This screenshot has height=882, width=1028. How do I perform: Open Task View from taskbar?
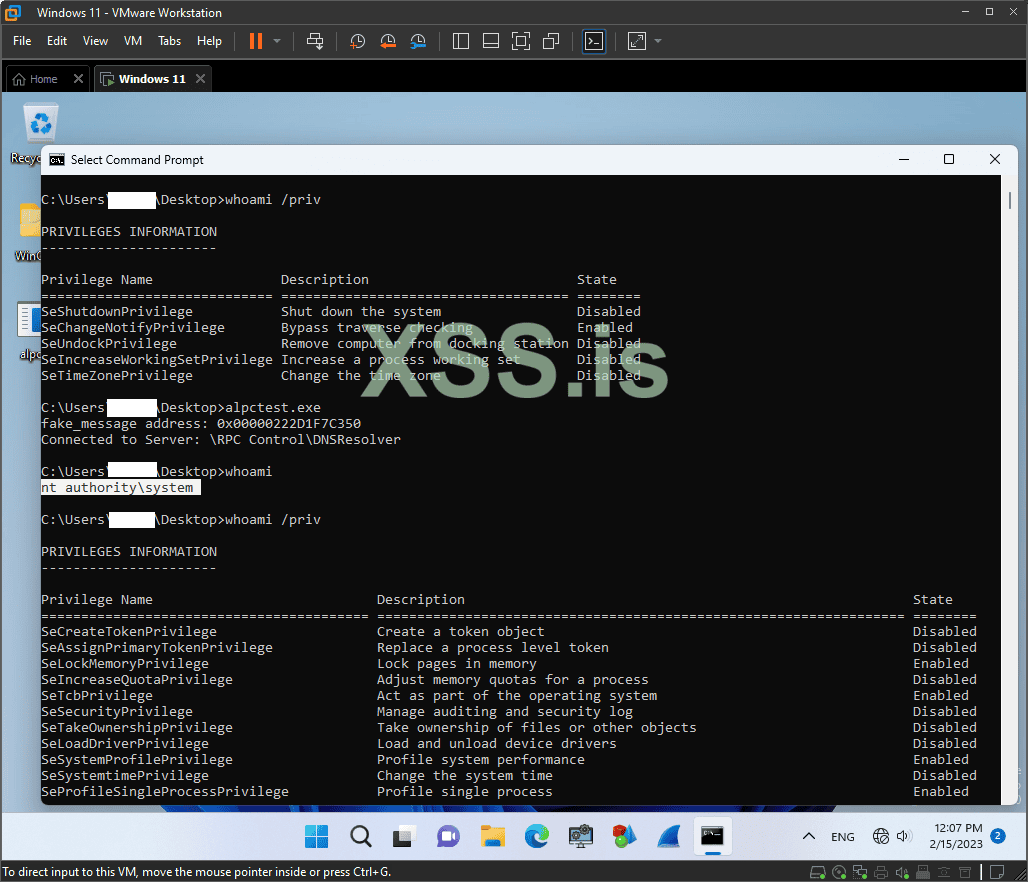(x=405, y=836)
